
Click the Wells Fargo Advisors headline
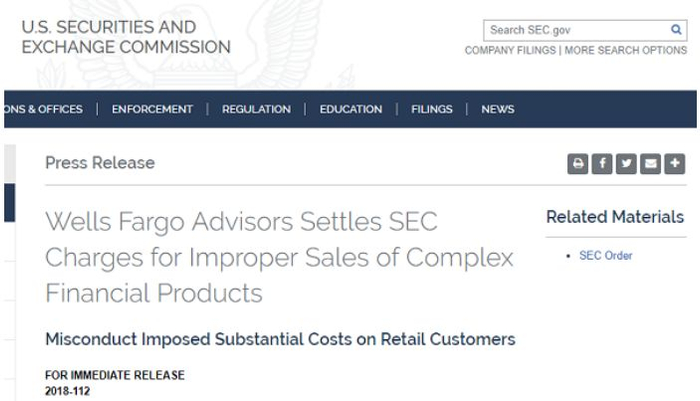(278, 257)
